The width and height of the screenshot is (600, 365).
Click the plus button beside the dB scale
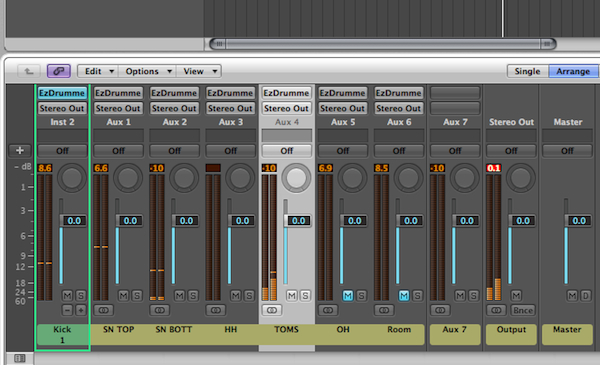click(20, 150)
